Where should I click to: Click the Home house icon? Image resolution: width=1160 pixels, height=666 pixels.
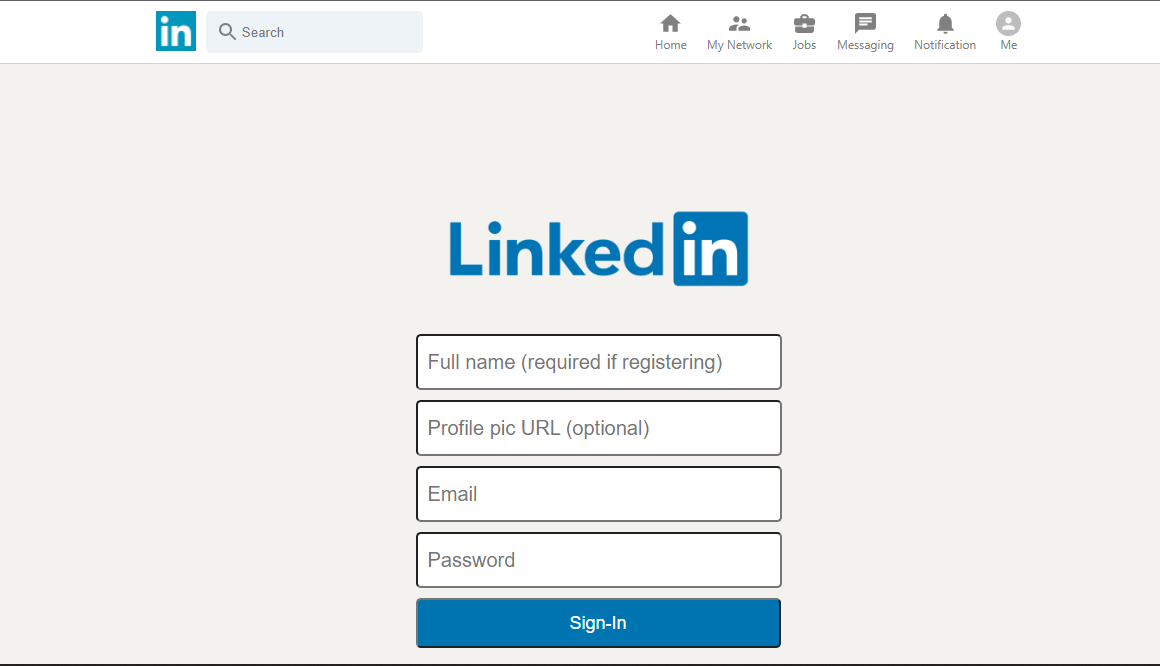tap(670, 24)
